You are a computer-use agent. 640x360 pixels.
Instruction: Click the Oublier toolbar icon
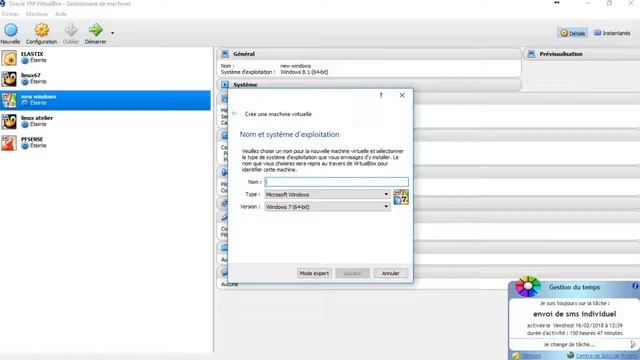[71, 30]
